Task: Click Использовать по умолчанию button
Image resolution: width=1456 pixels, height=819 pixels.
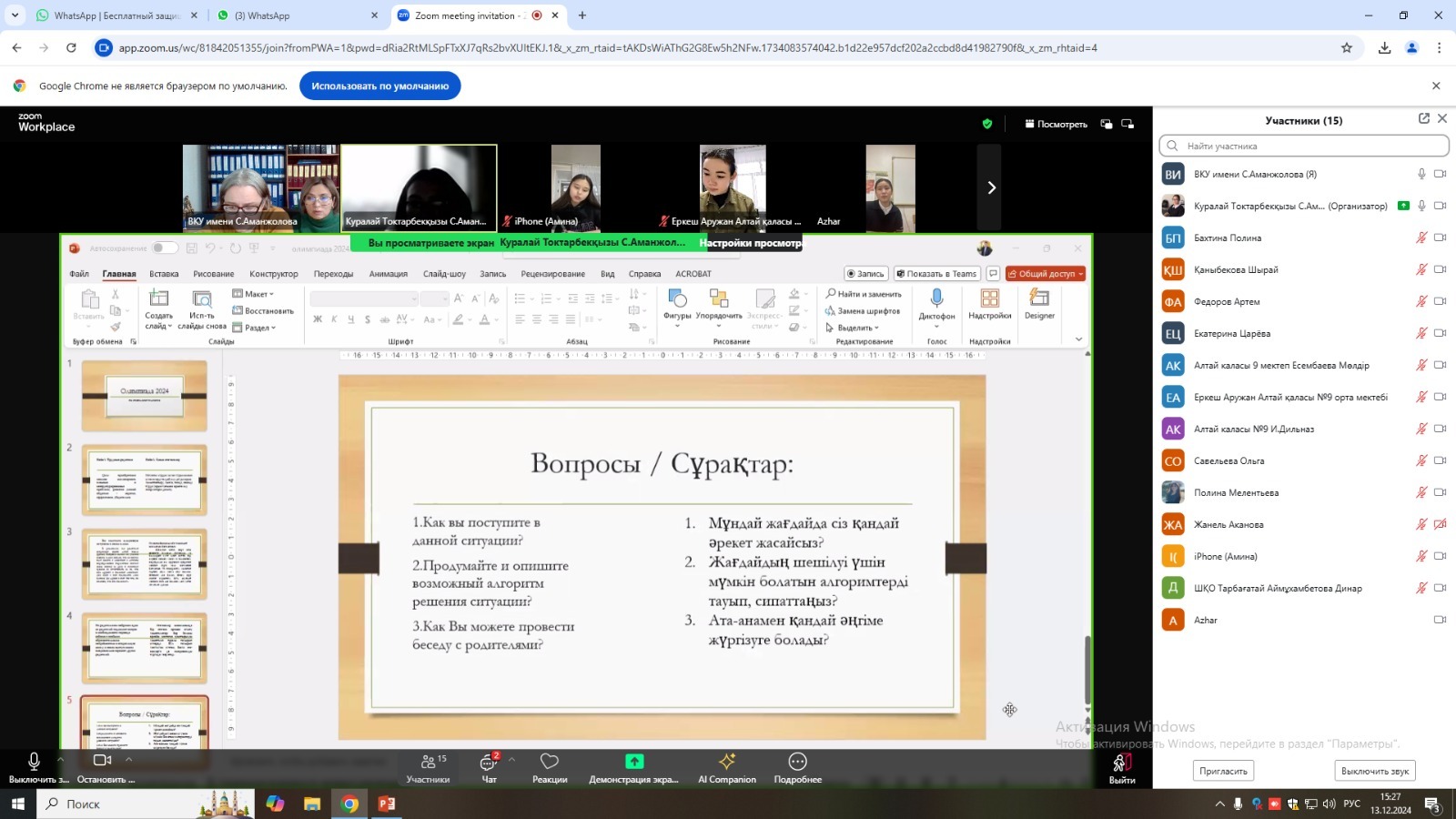Action: (x=379, y=86)
